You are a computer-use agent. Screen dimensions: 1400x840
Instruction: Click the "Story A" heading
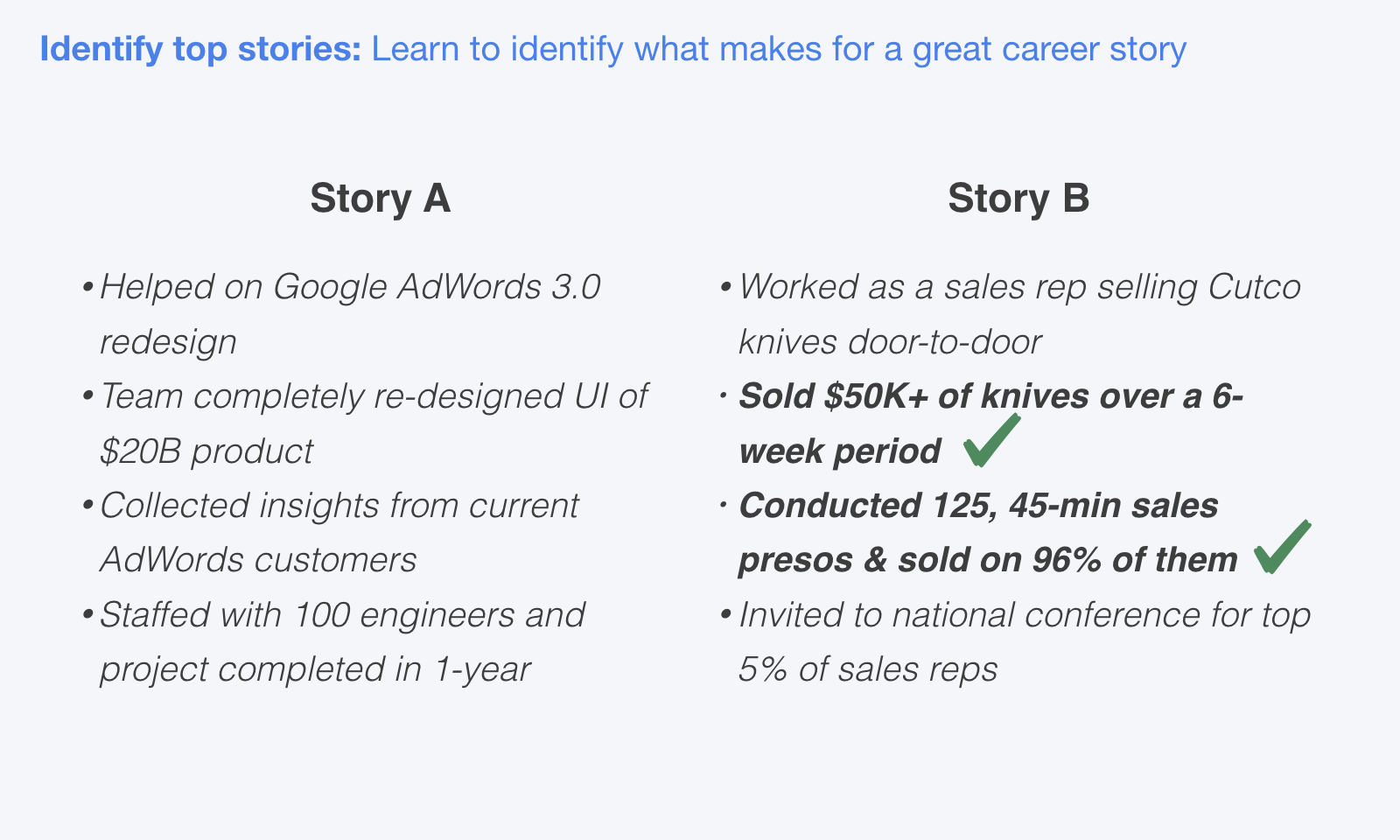(x=380, y=199)
